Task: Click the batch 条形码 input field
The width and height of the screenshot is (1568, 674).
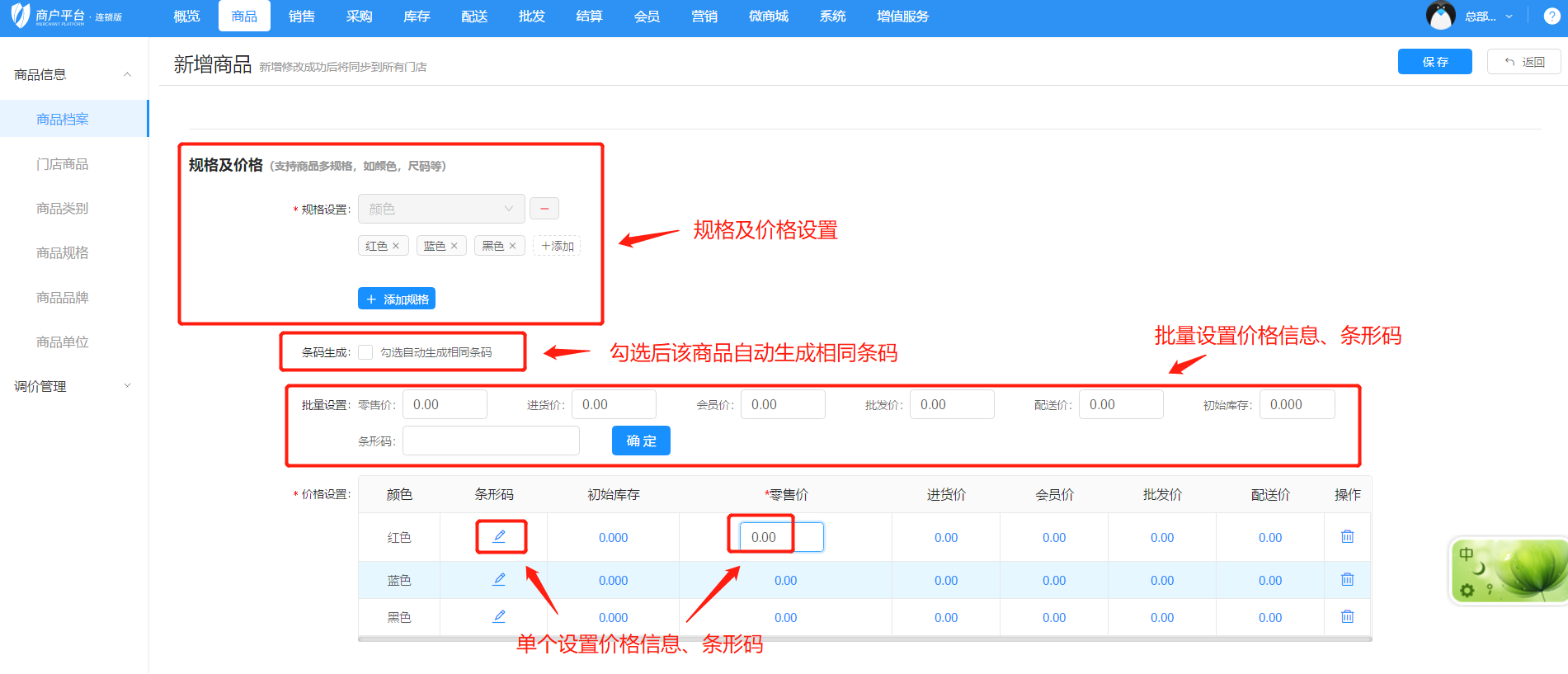Action: 491,441
